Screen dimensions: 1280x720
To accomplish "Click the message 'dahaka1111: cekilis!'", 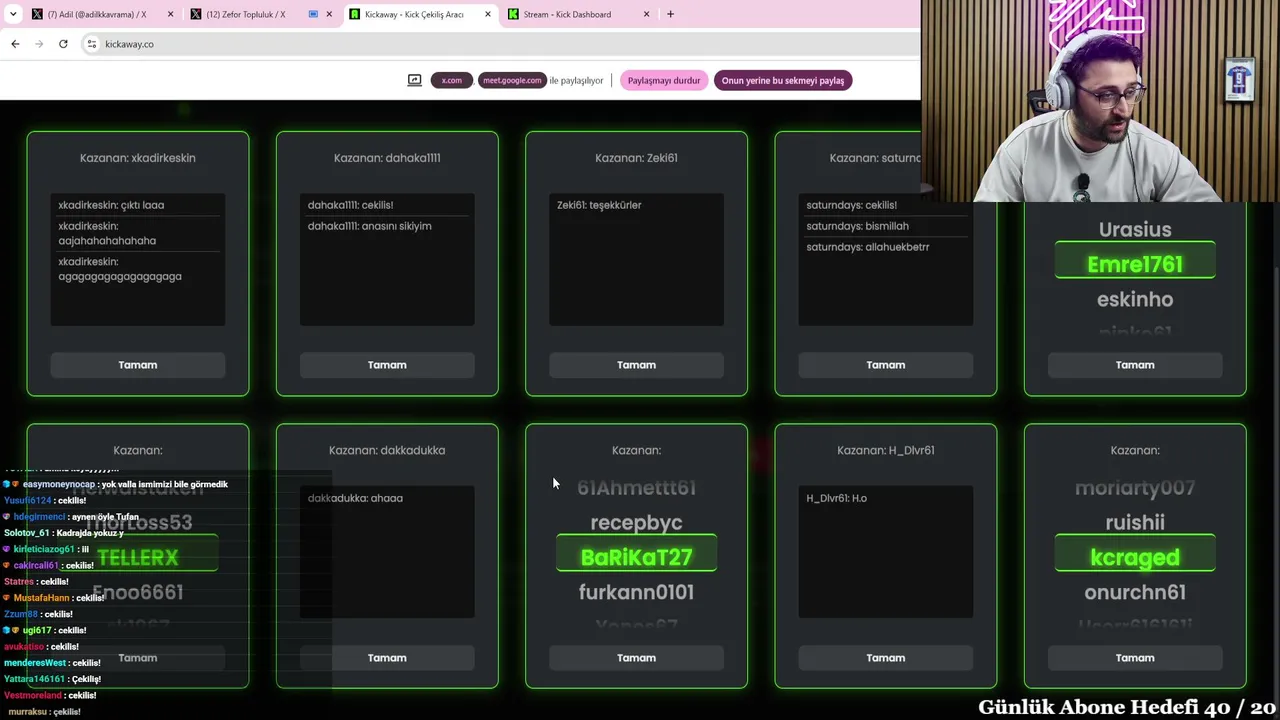I will [350, 205].
